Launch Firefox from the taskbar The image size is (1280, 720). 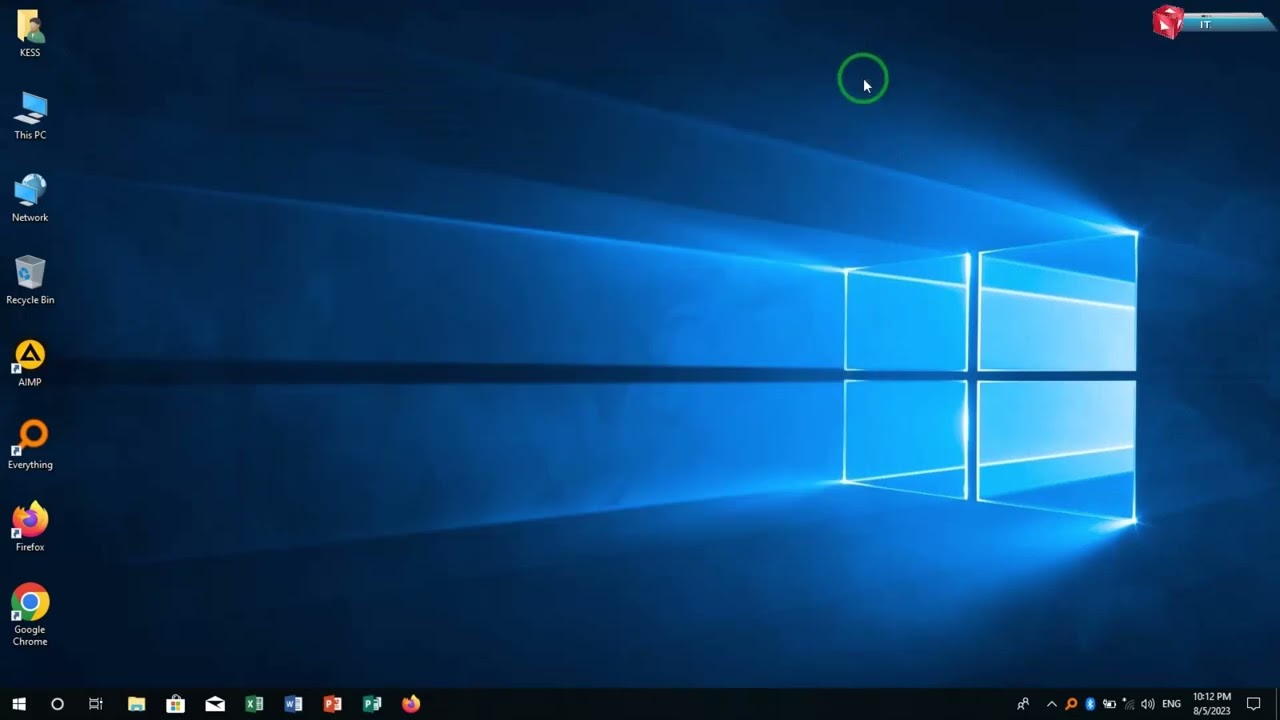point(411,704)
